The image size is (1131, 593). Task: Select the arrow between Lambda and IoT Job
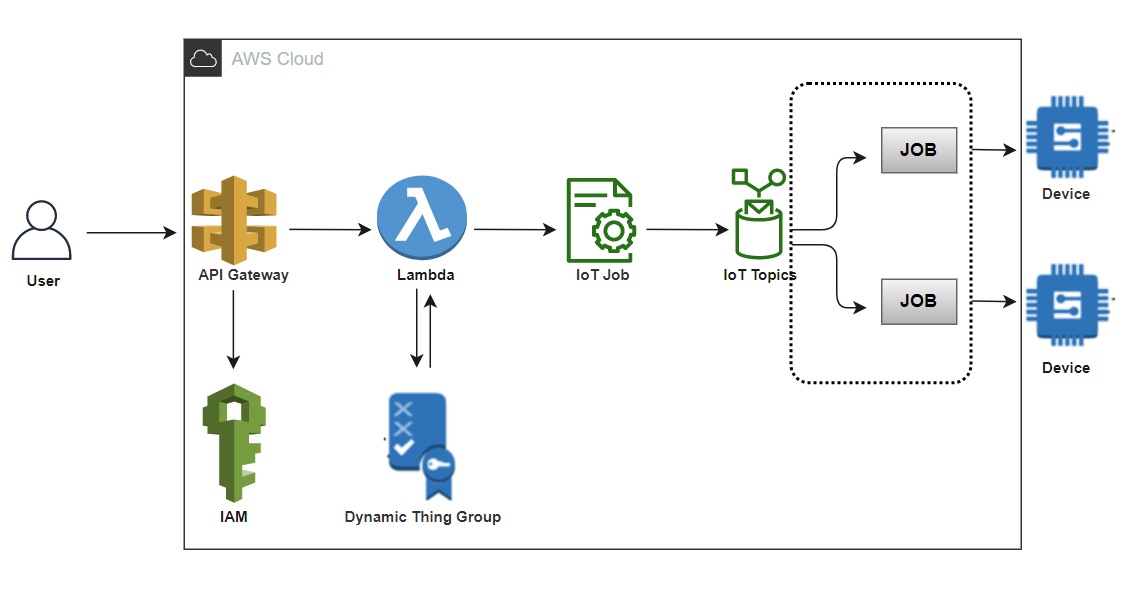click(512, 229)
